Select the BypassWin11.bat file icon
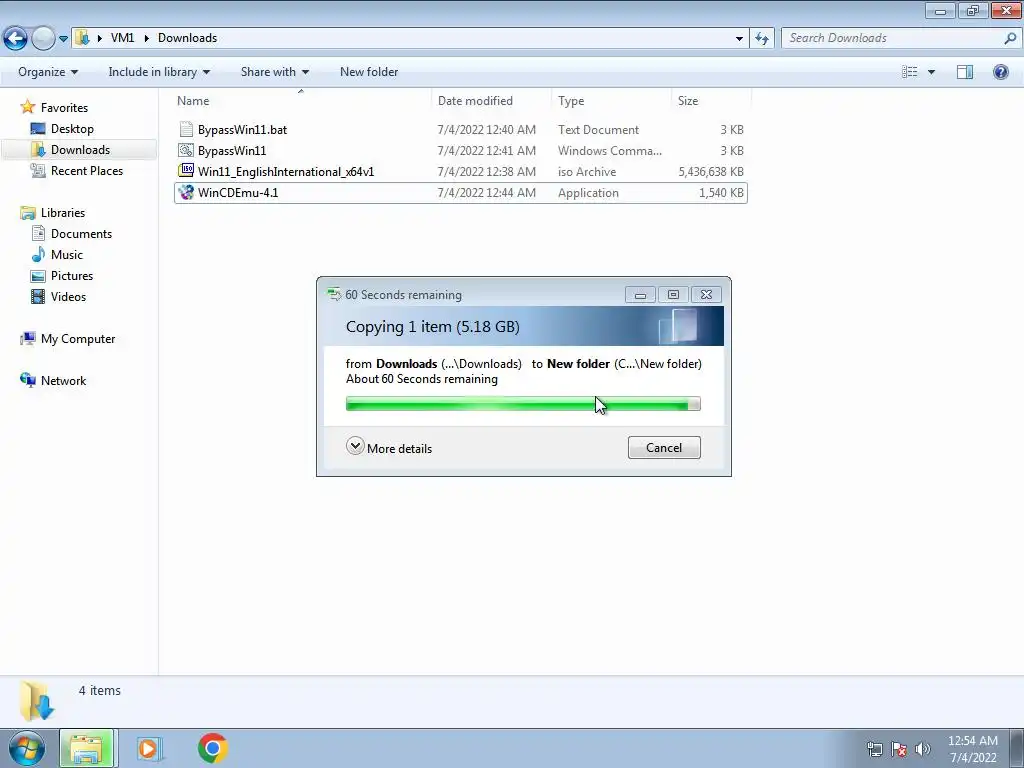Viewport: 1024px width, 768px height. coord(186,129)
